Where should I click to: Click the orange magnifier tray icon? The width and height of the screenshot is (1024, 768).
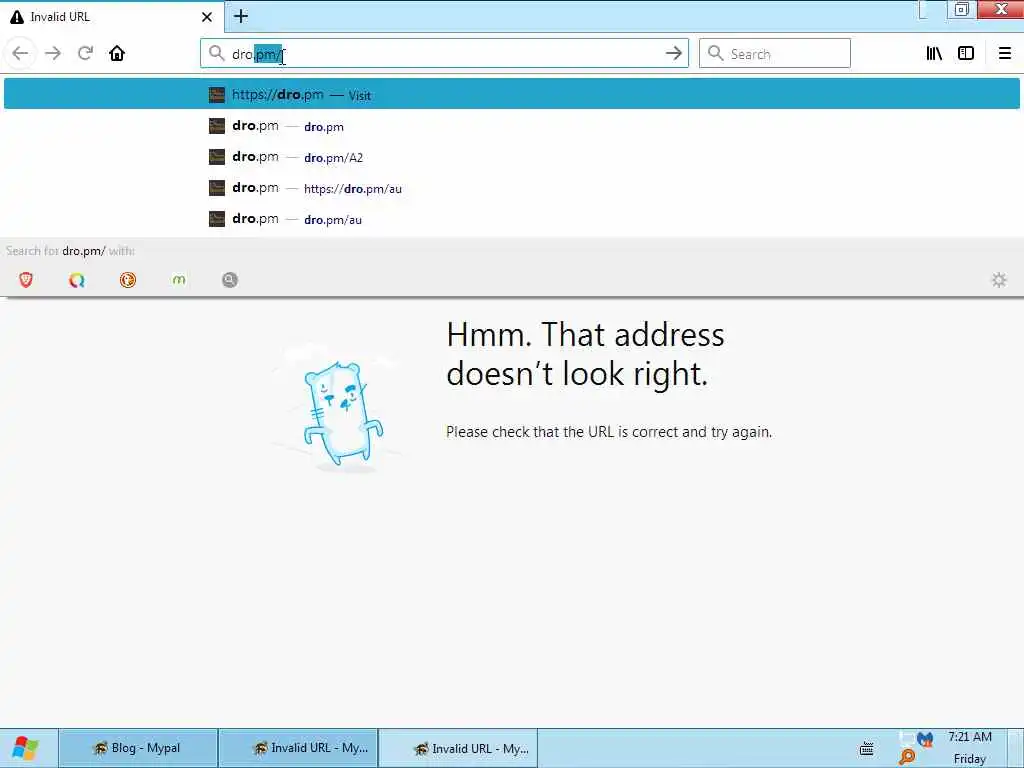point(907,758)
